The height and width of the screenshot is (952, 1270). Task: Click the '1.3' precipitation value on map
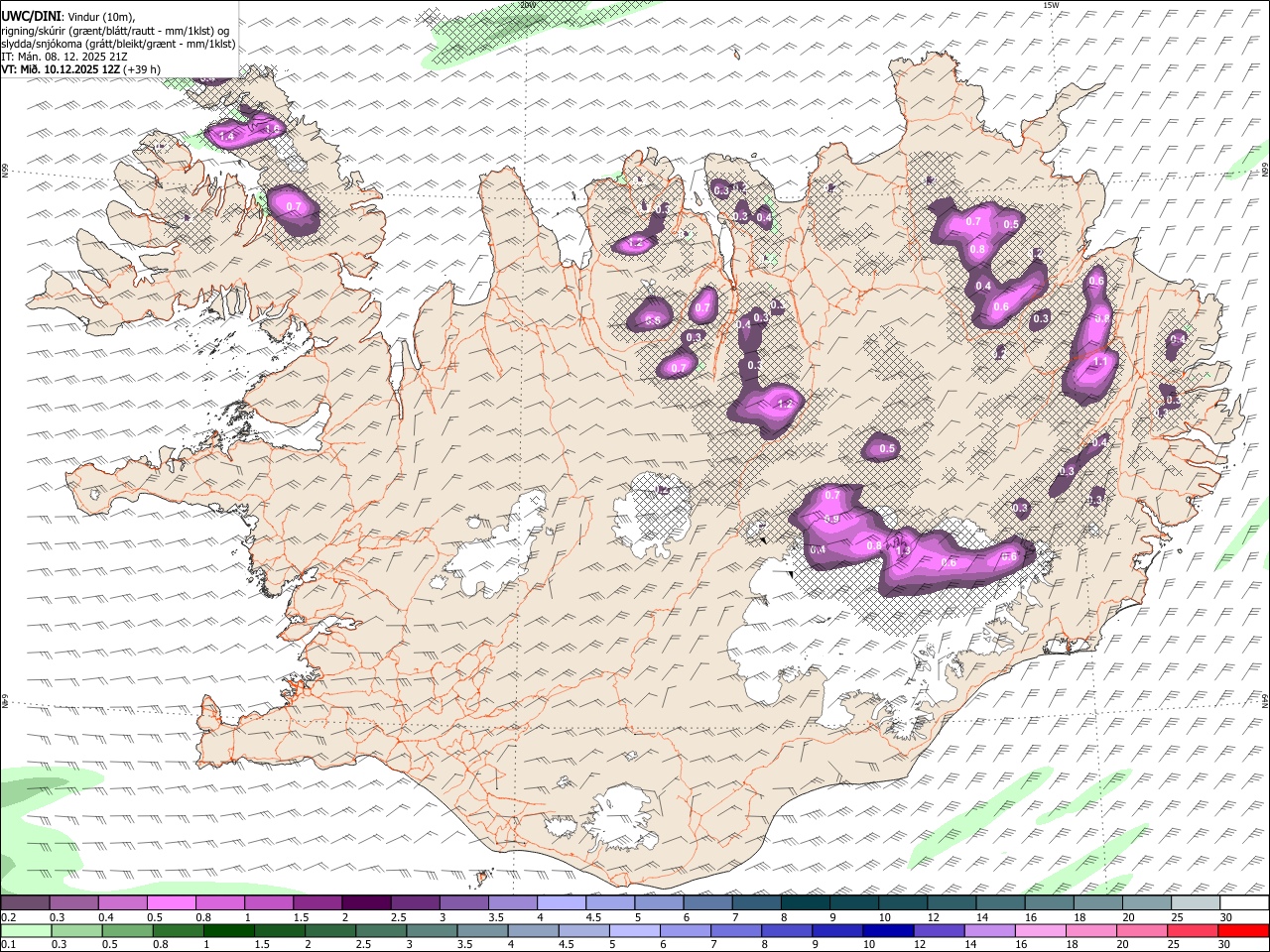tap(903, 550)
